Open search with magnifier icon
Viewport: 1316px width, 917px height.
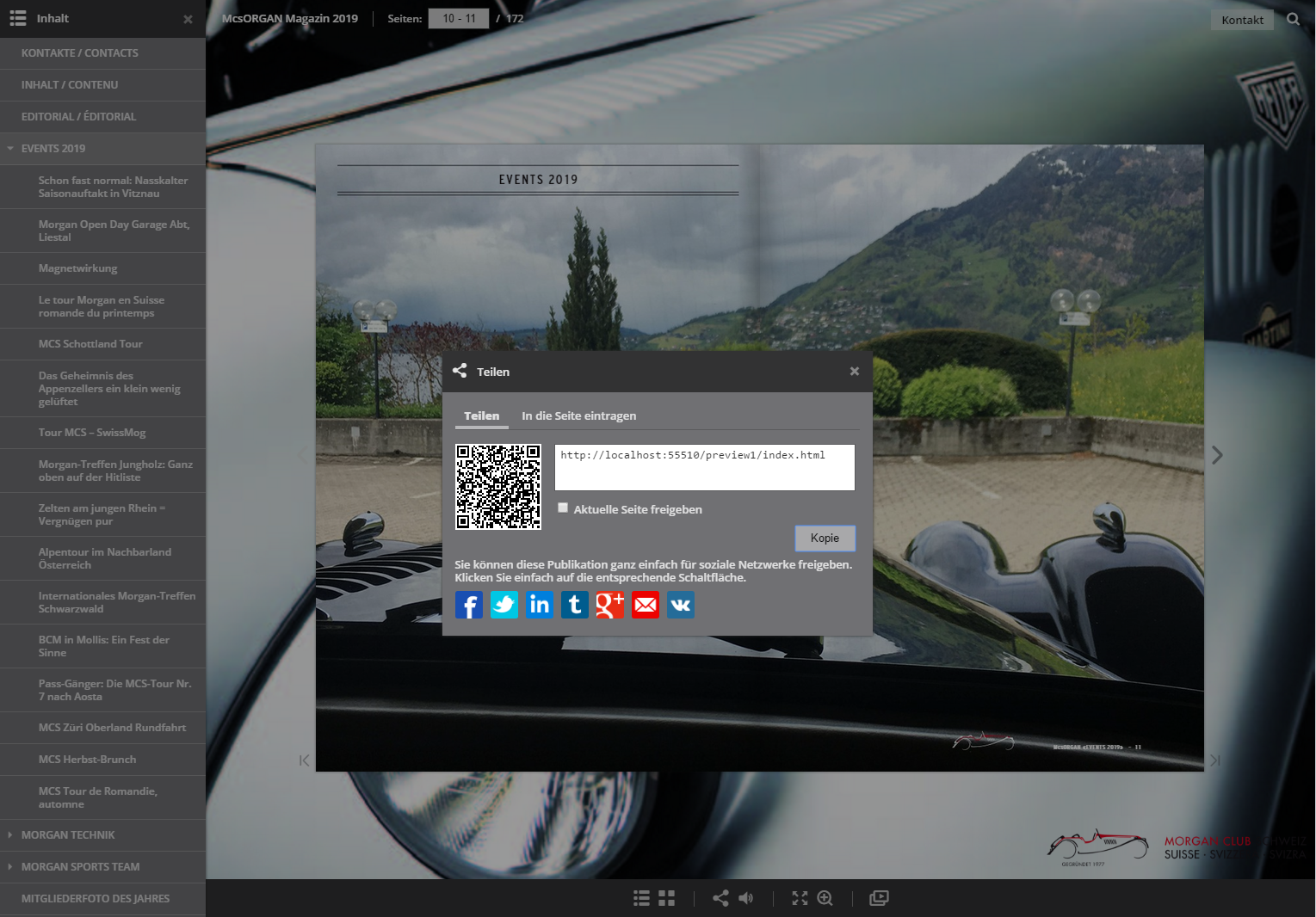[x=1293, y=19]
